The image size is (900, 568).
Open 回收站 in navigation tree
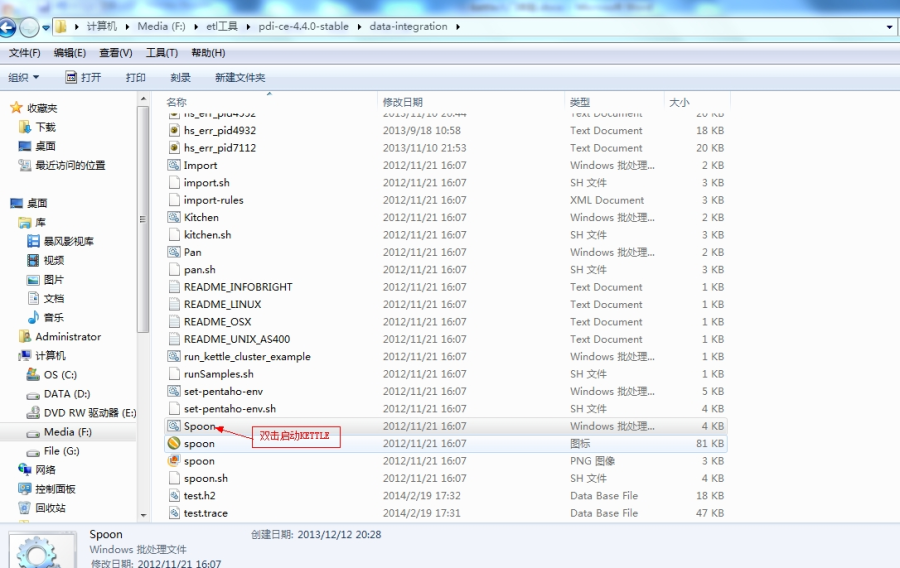[x=42, y=508]
